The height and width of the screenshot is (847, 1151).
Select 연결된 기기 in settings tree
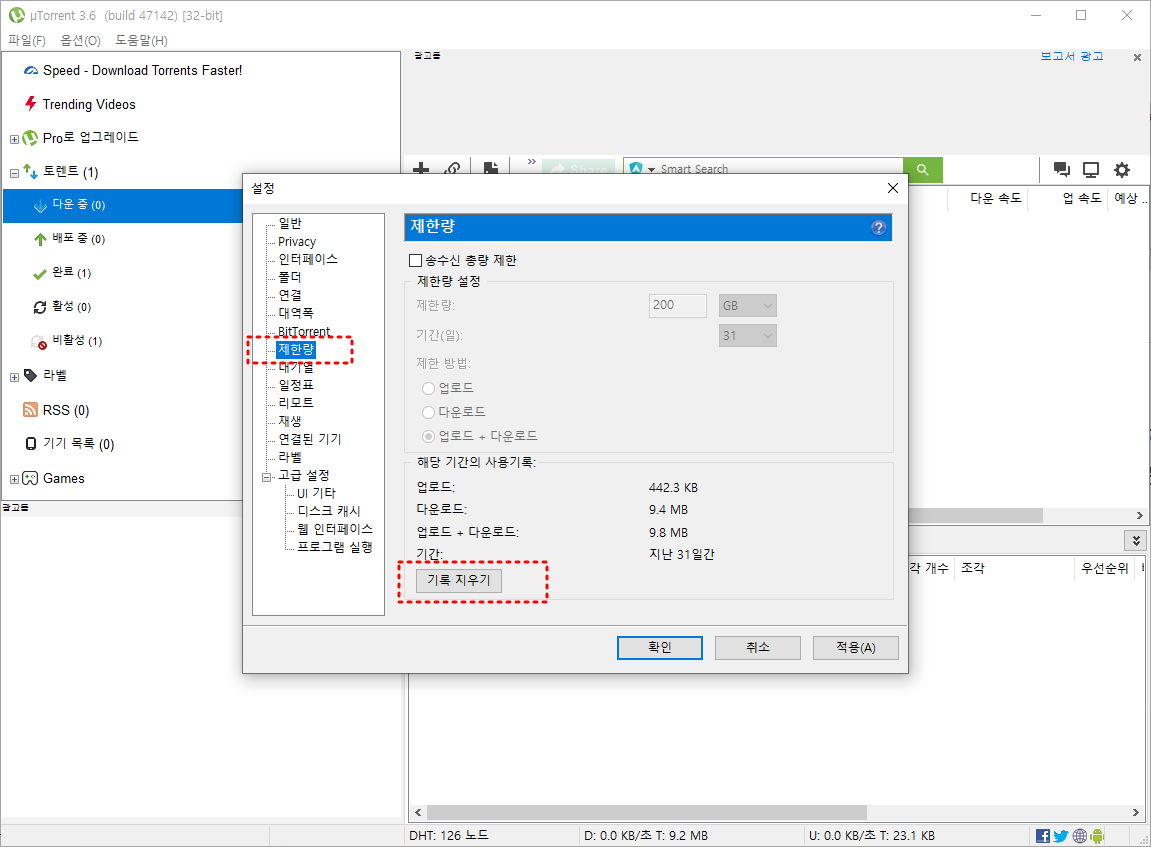[x=309, y=439]
